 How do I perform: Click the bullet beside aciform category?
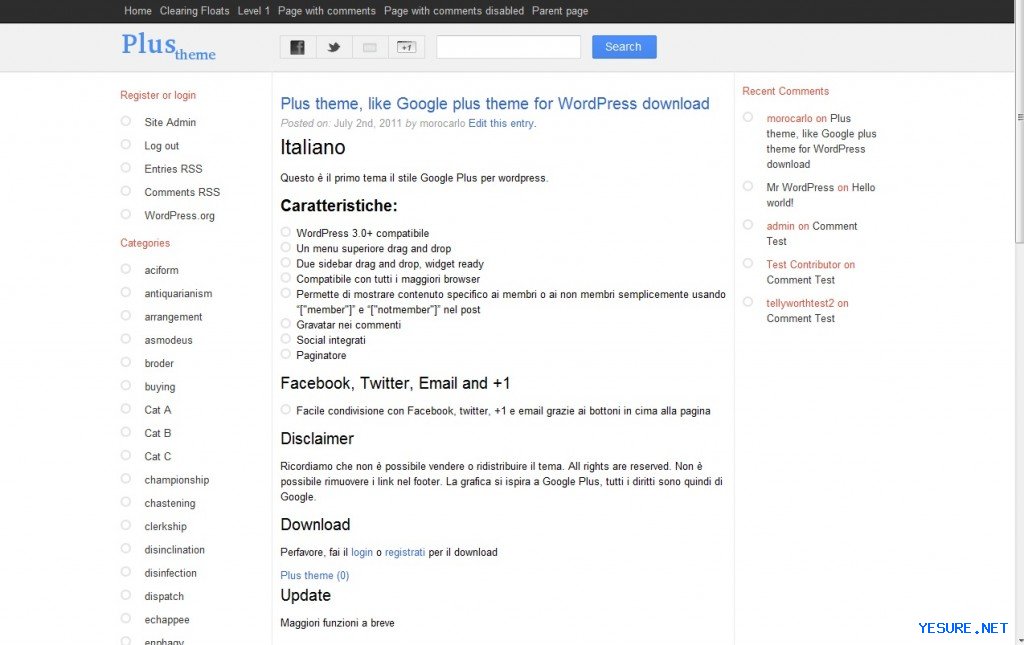click(126, 269)
